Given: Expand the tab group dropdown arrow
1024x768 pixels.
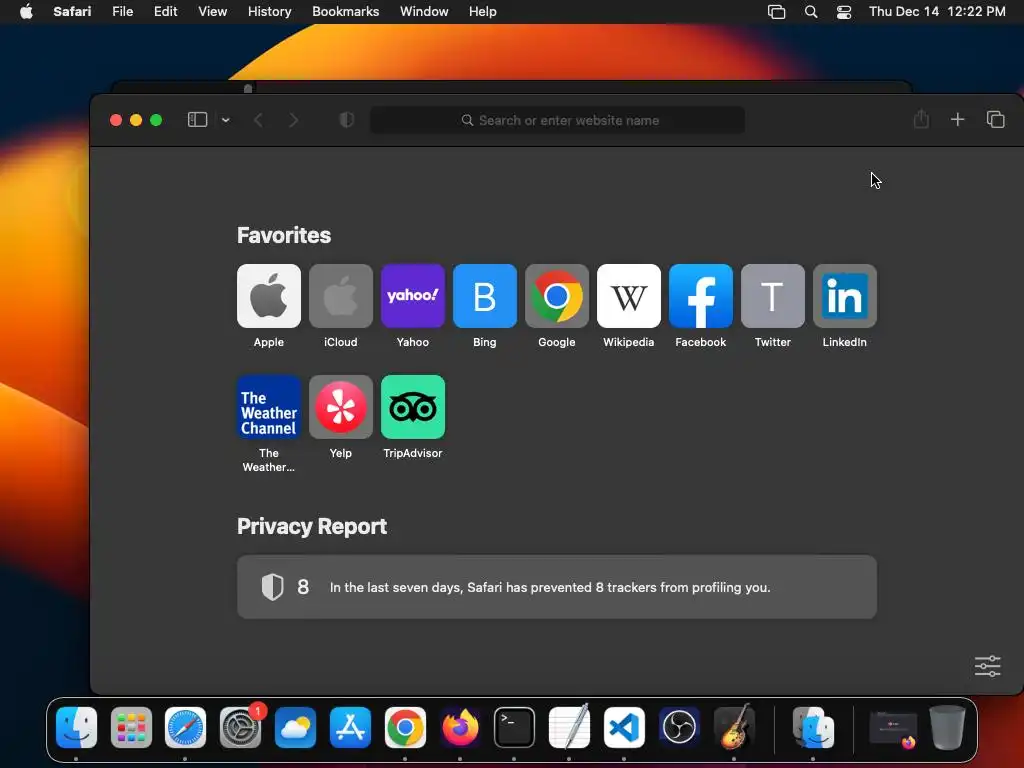Looking at the screenshot, I should [225, 120].
